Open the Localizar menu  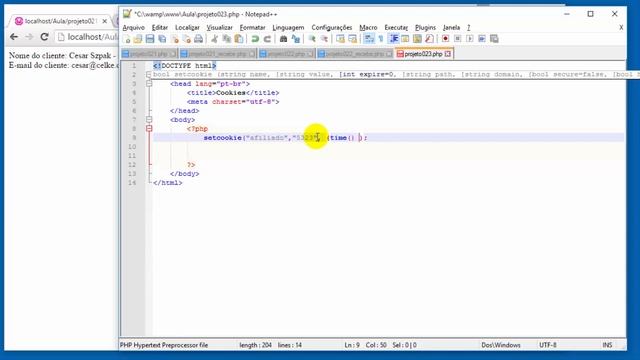[187, 27]
